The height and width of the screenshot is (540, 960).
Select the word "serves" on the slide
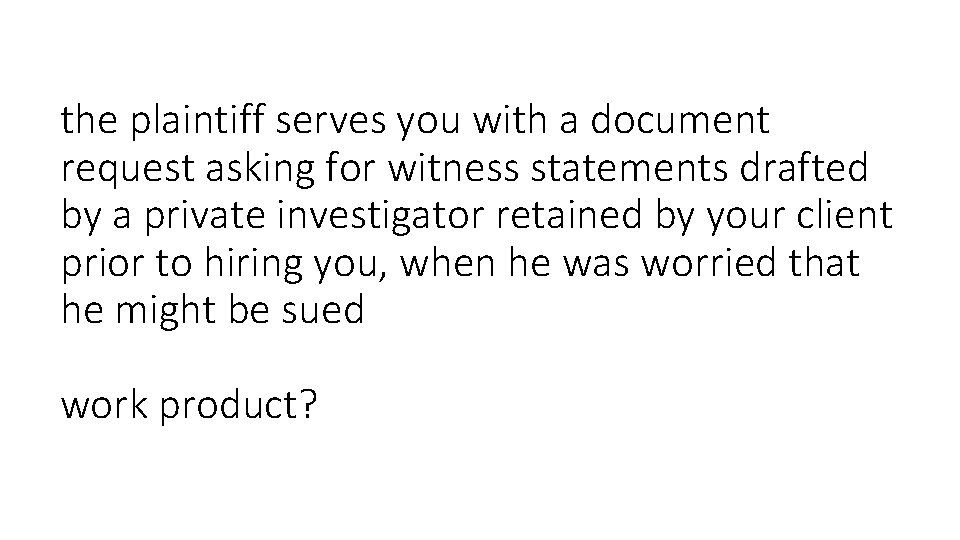tap(331, 122)
